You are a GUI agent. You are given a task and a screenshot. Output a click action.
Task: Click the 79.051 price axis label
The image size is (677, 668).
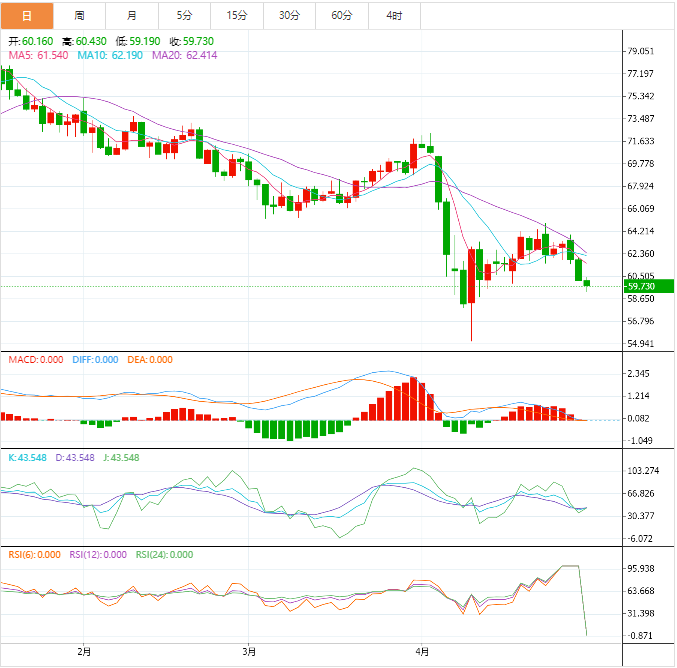click(x=641, y=51)
